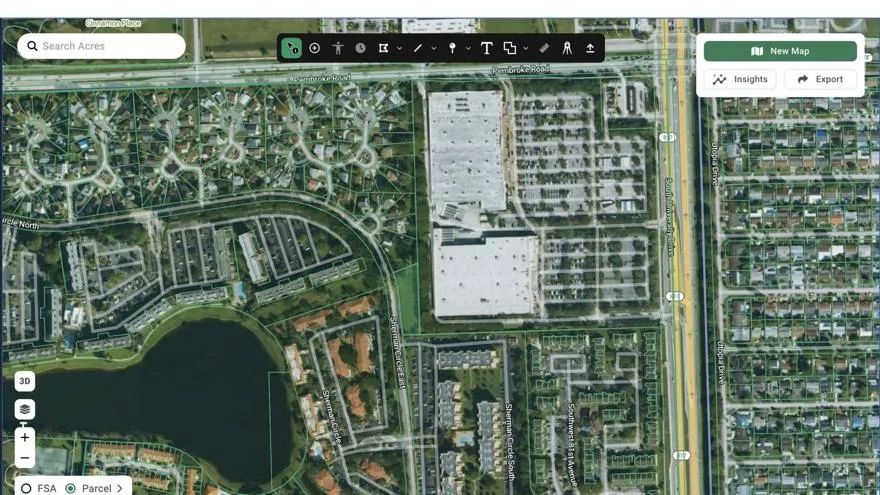This screenshot has width=880, height=495.
Task: Open the history clock tool
Action: point(360,48)
